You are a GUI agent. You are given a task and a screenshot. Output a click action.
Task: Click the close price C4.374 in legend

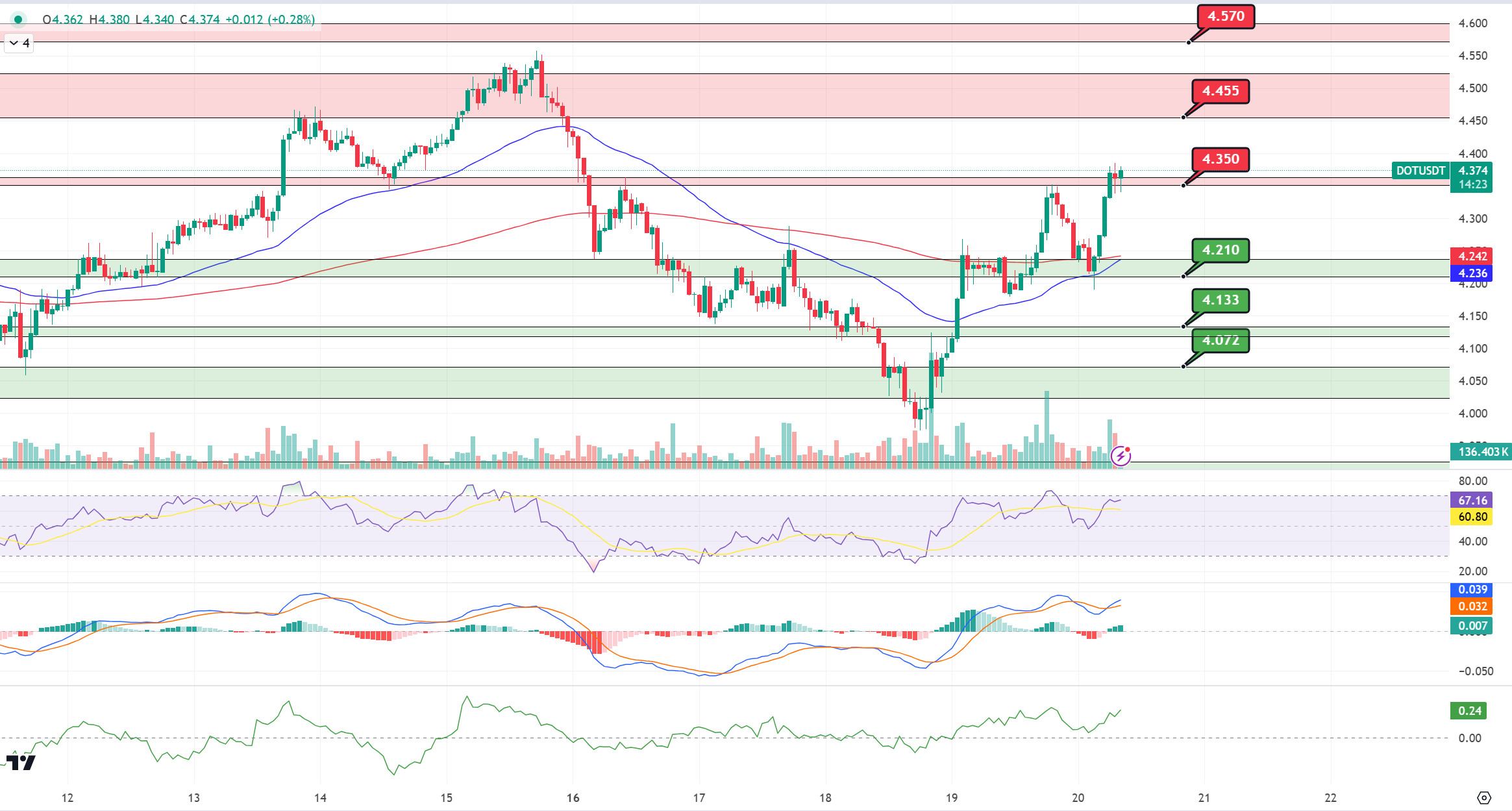click(199, 19)
